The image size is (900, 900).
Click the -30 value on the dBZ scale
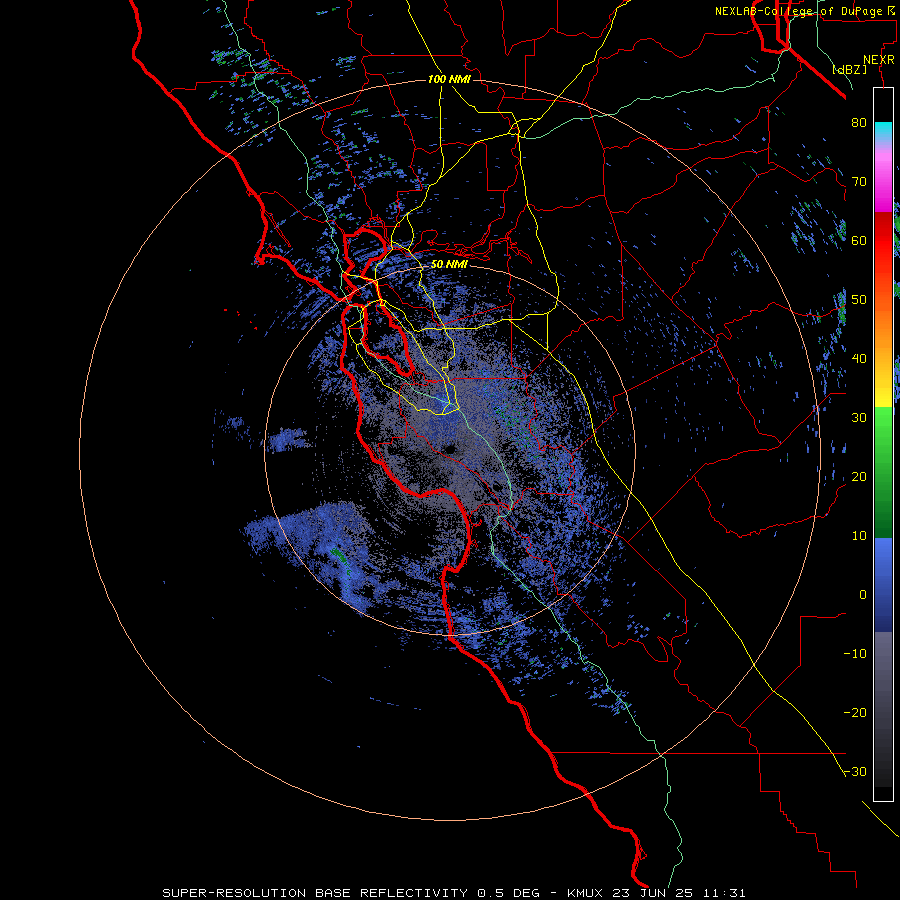click(x=855, y=772)
